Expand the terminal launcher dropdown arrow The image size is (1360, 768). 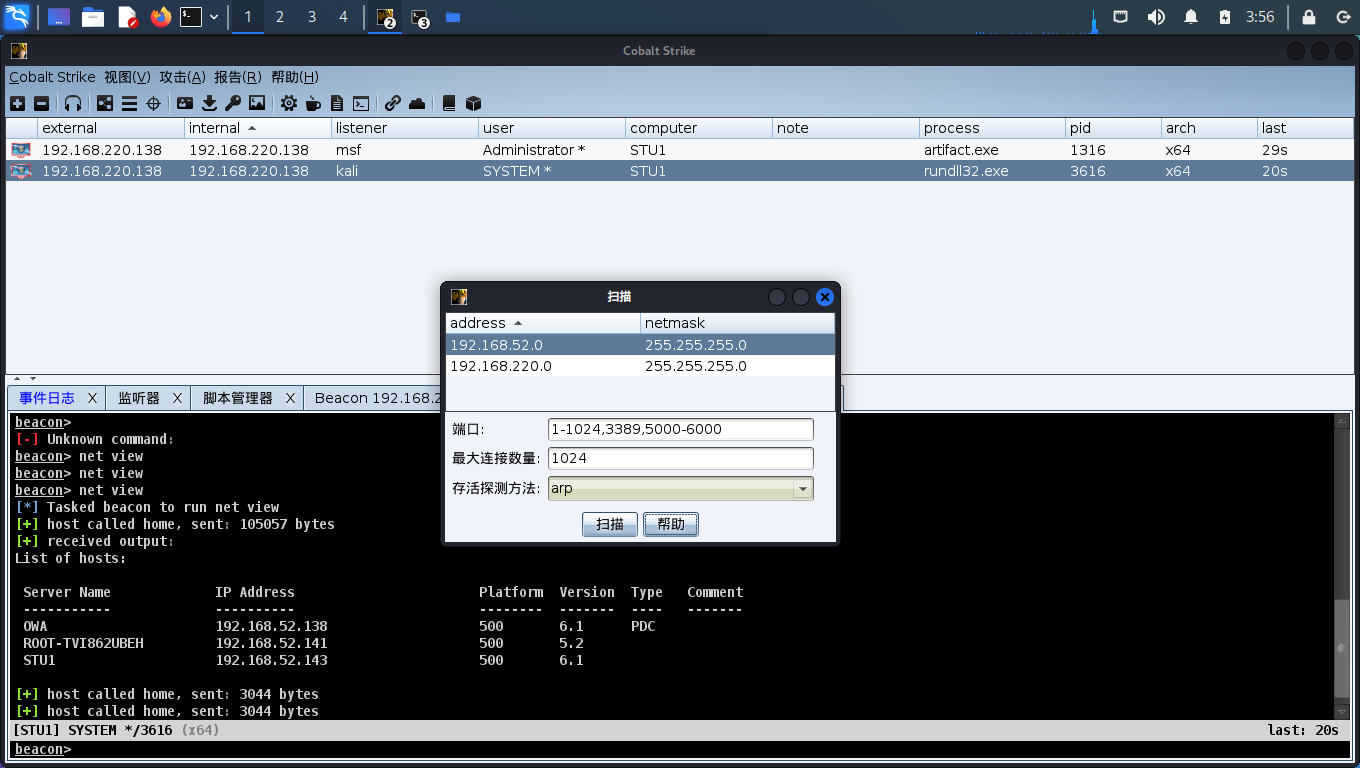coord(214,17)
